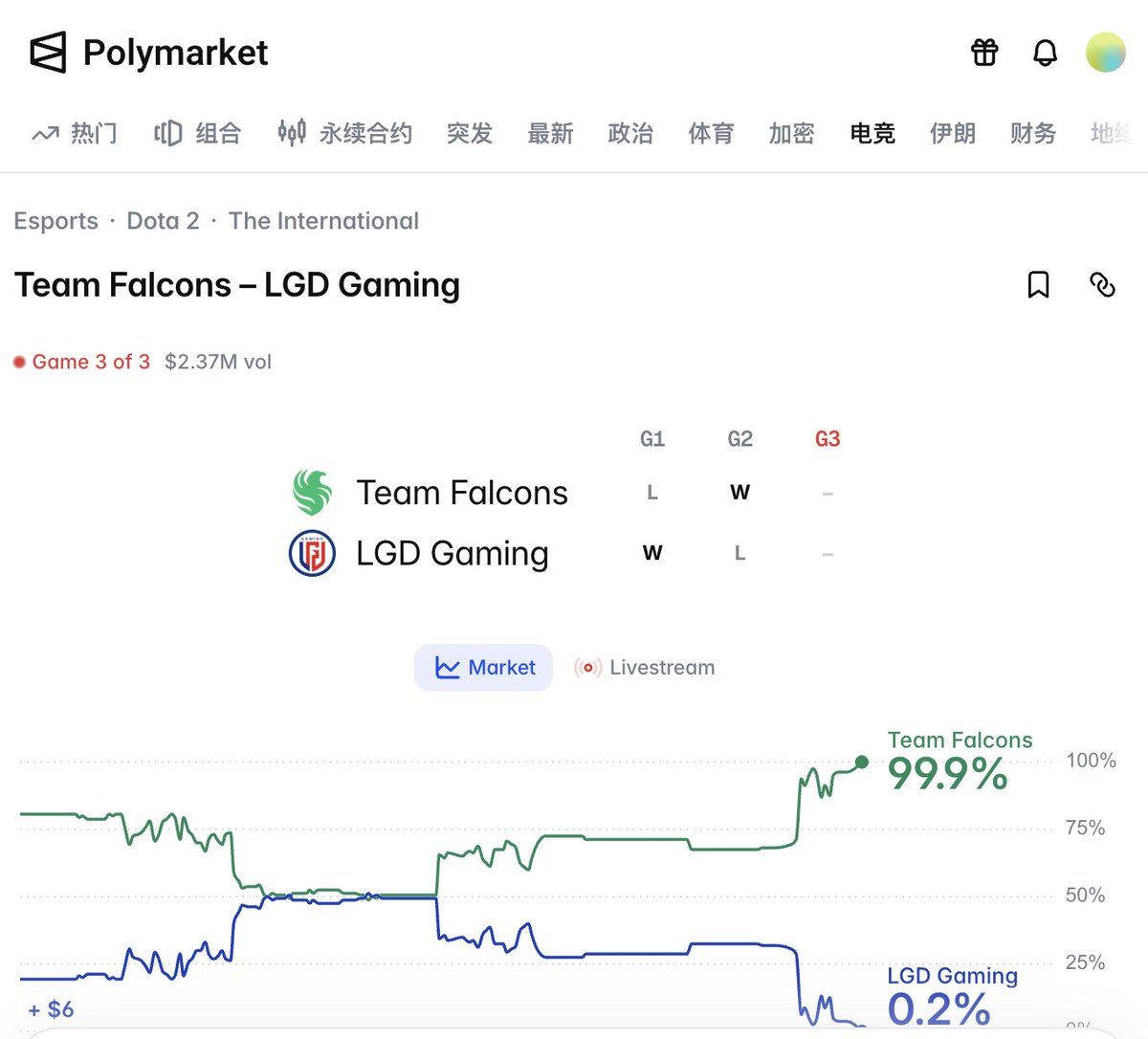Click the red G3 column header
The height and width of the screenshot is (1039, 1148).
coord(828,439)
